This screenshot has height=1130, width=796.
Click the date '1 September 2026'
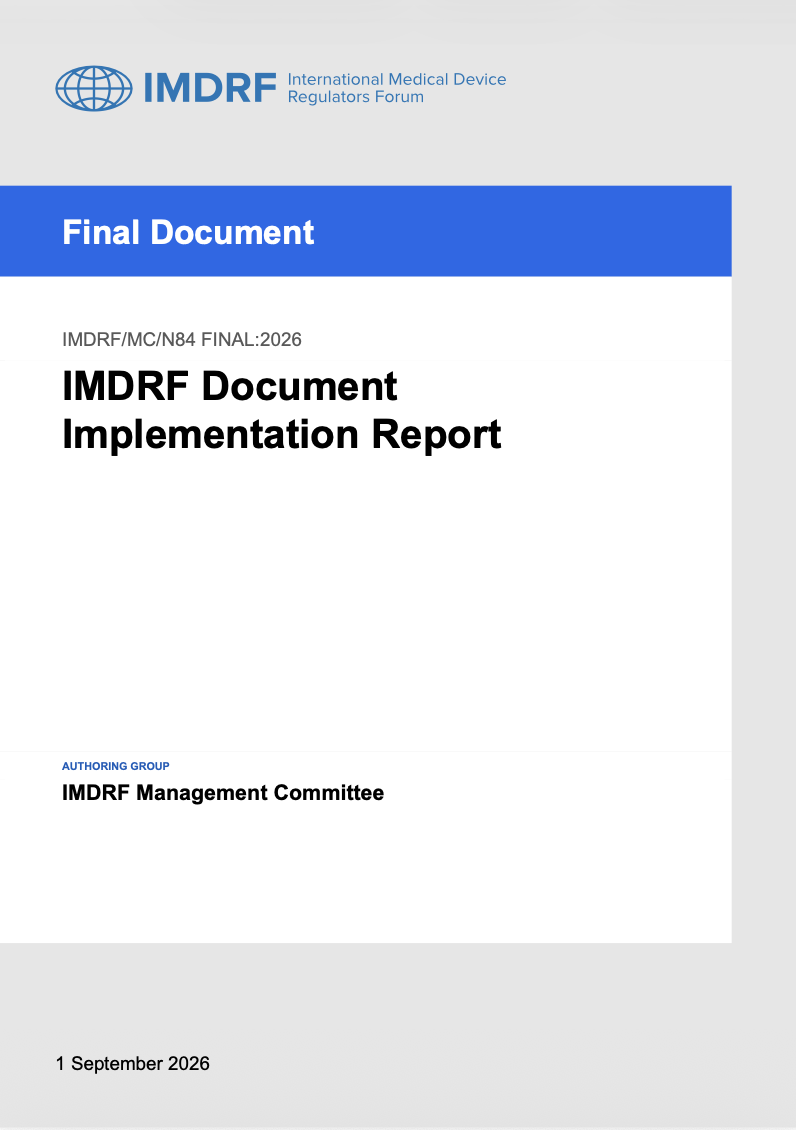[x=133, y=1064]
